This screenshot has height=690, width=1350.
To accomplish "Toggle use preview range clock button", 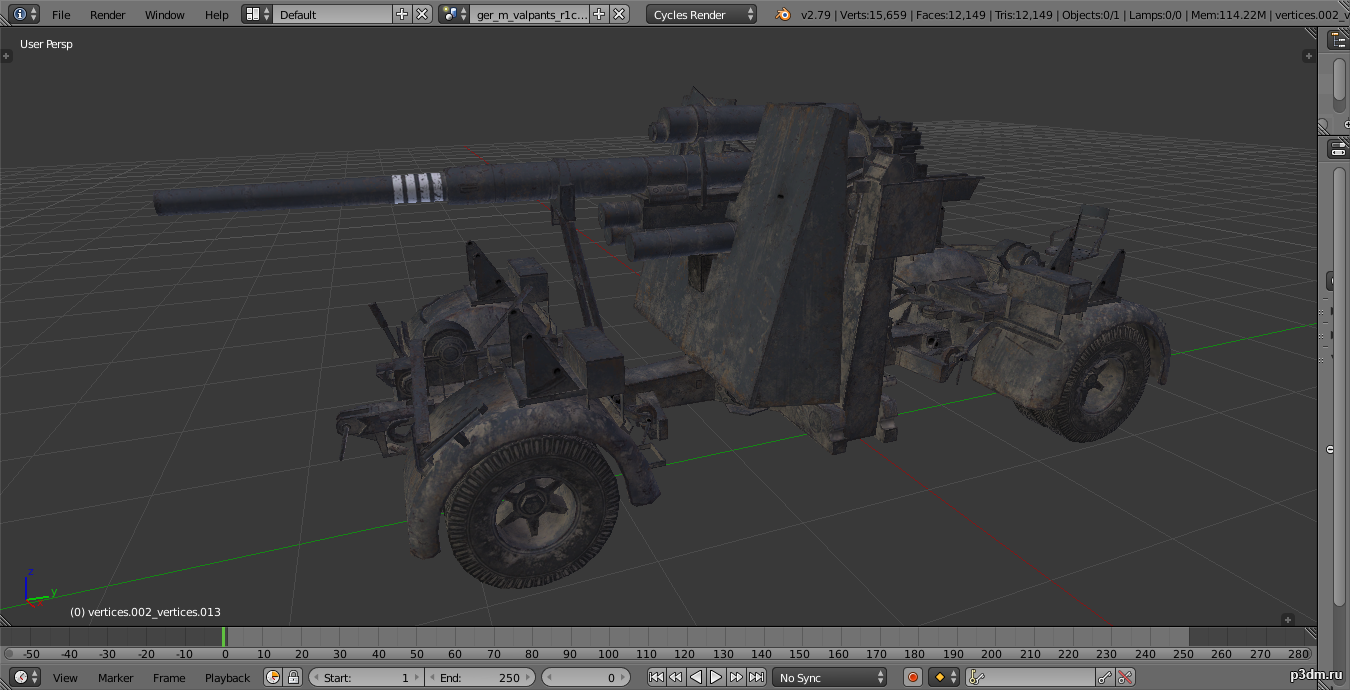I will 273,677.
